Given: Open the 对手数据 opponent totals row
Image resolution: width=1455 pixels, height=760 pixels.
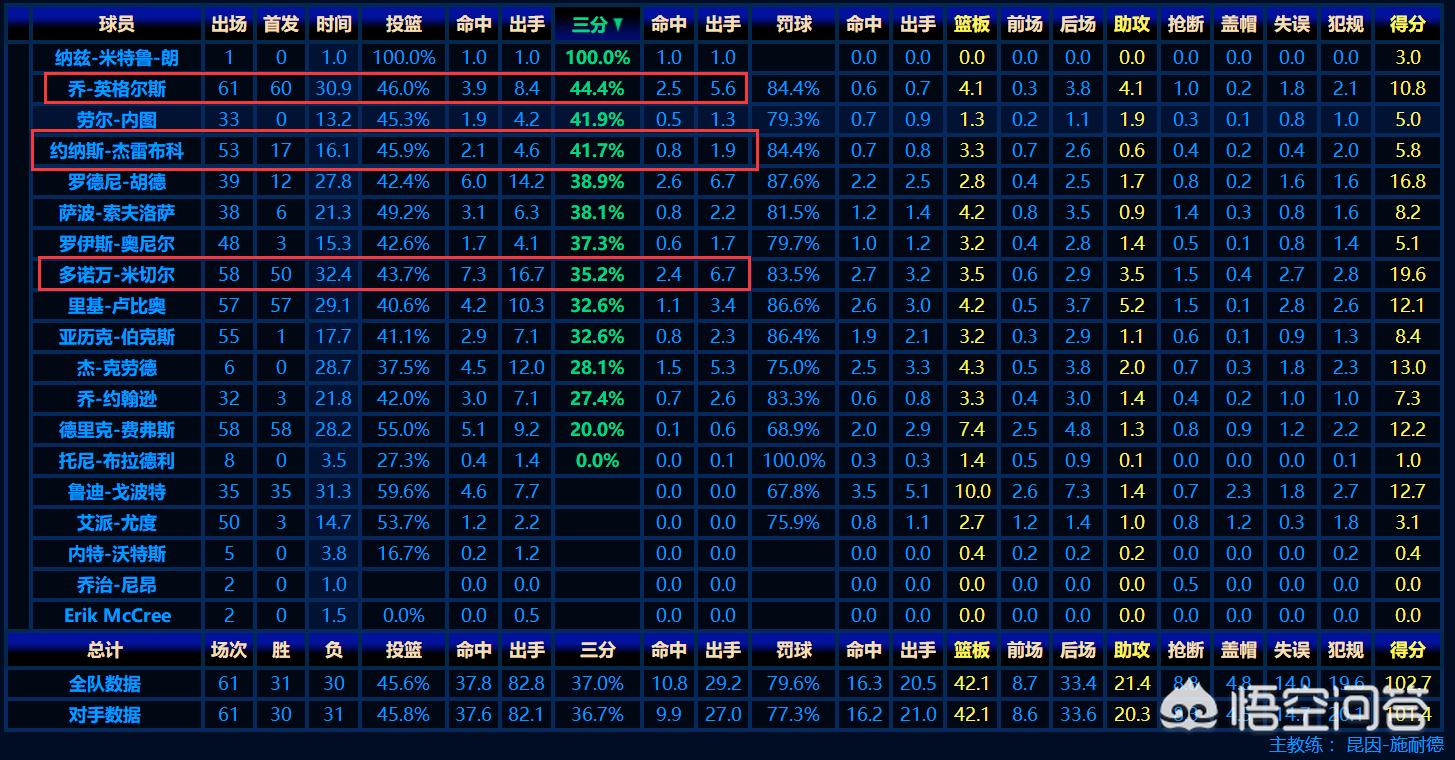Looking at the screenshot, I should [x=105, y=715].
